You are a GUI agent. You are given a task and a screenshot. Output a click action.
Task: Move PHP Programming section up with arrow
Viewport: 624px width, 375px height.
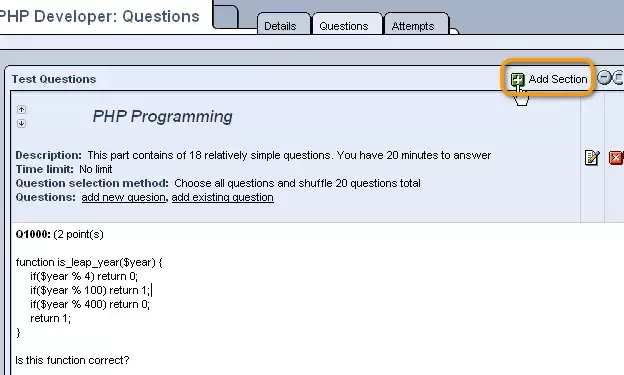pyautogui.click(x=21, y=109)
